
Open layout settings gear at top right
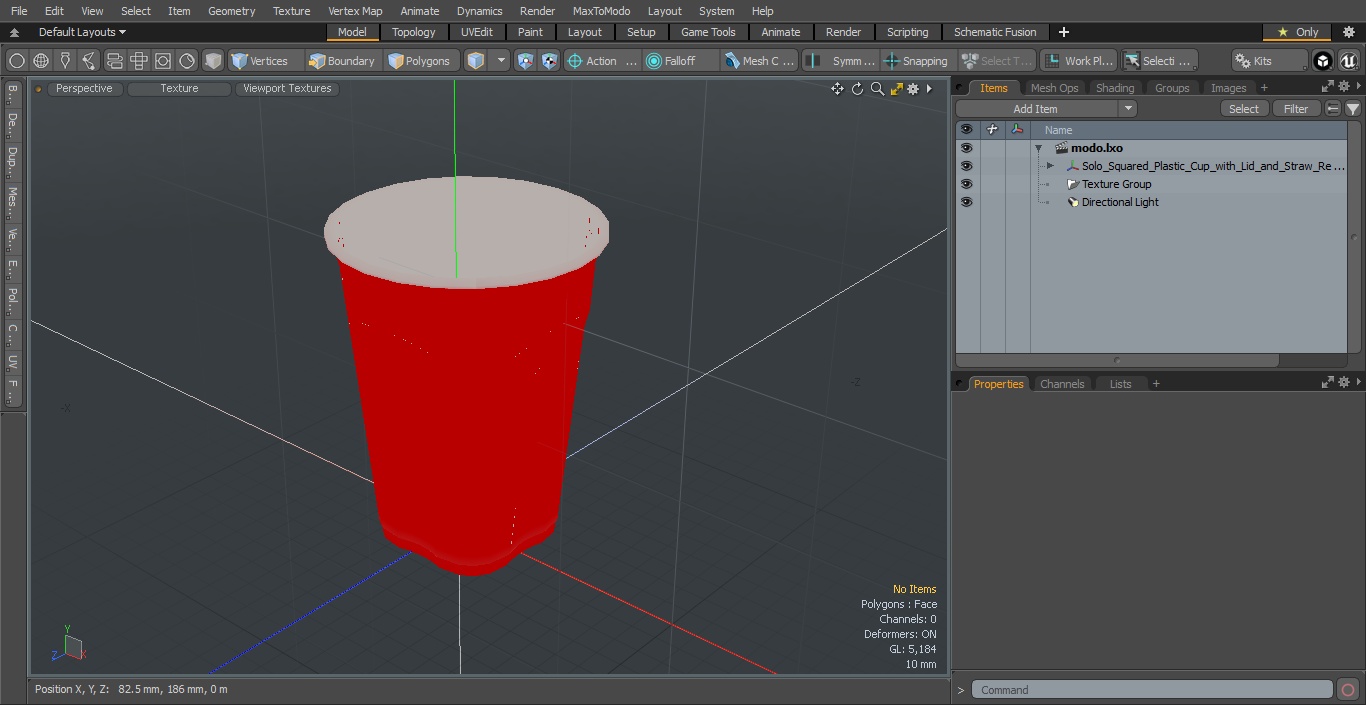[1348, 32]
